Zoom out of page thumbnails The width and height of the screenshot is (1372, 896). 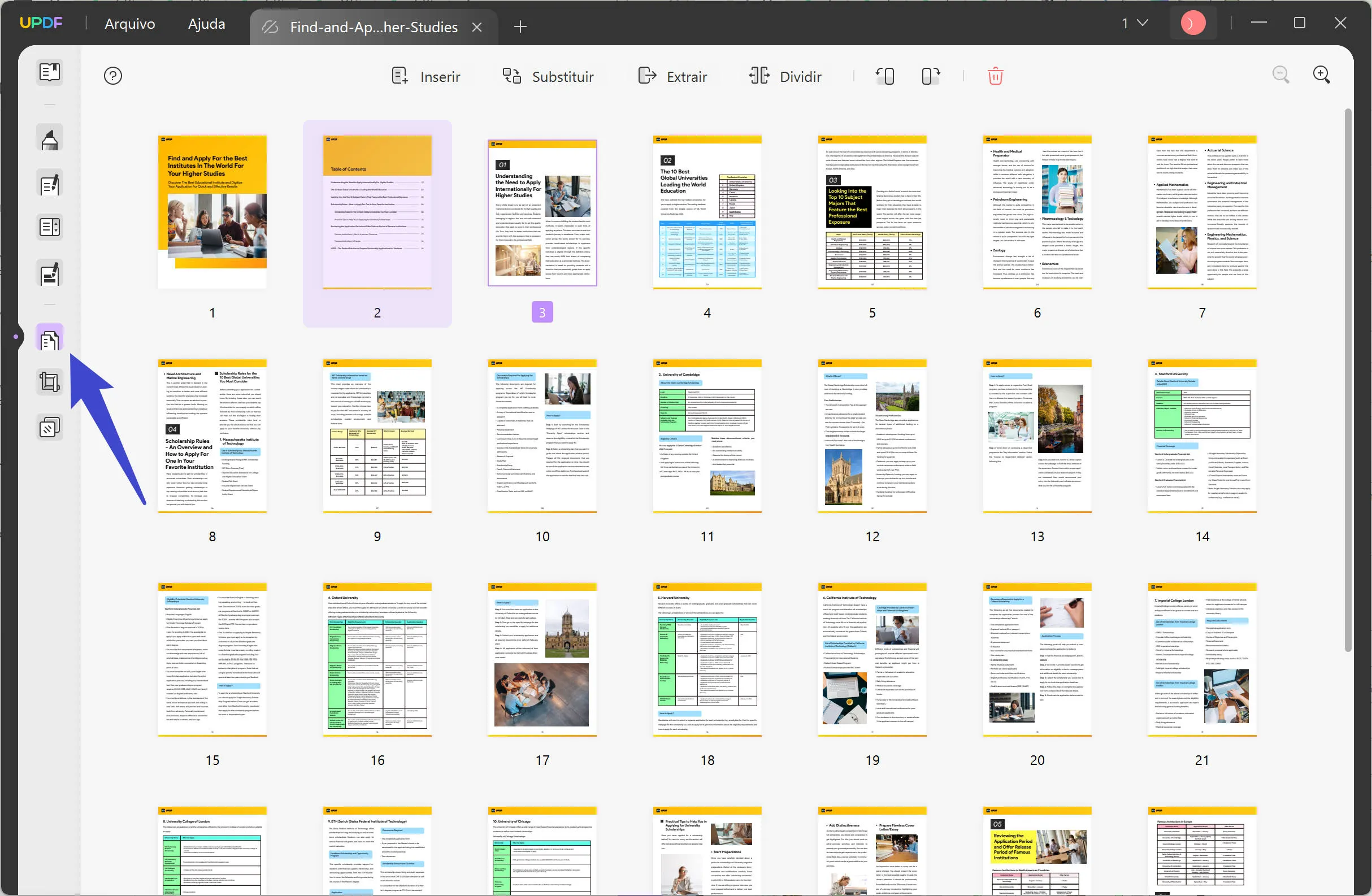(1281, 75)
